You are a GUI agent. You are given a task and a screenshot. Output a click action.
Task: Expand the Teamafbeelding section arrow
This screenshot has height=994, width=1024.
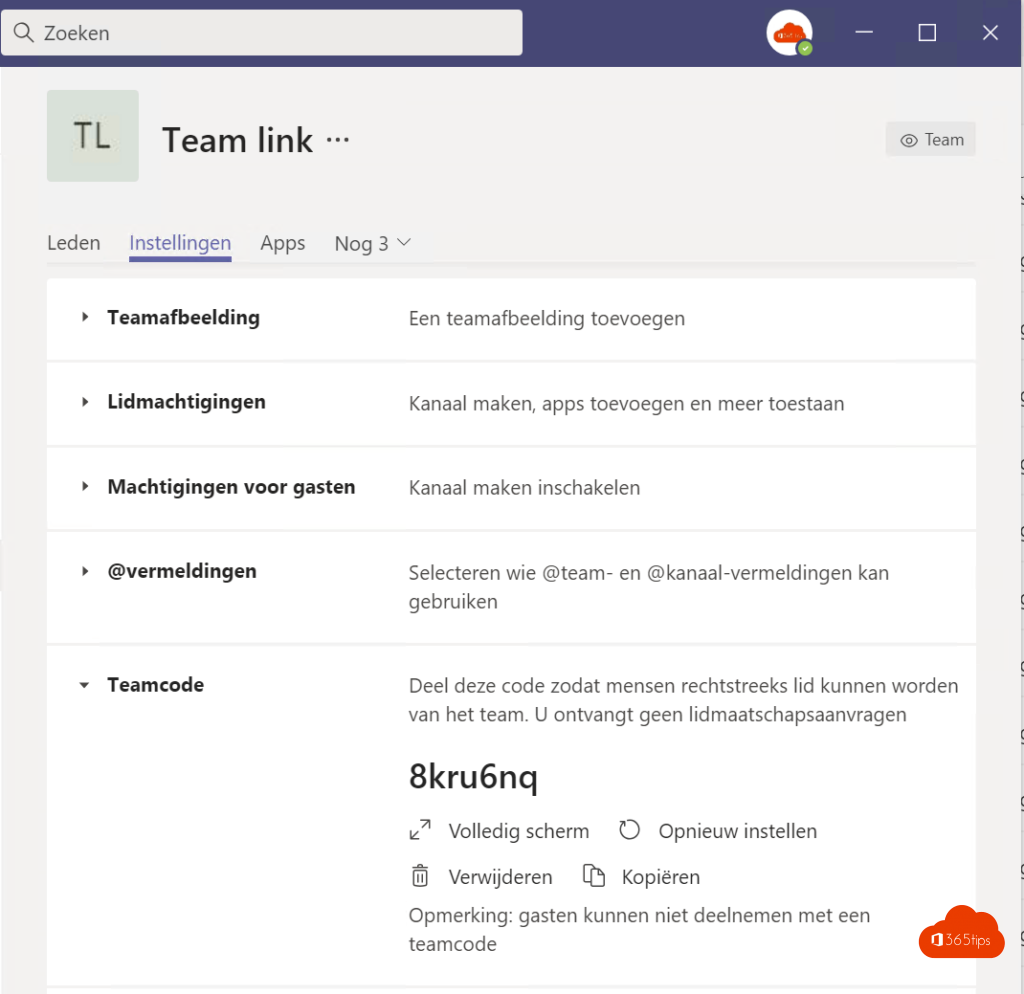click(x=85, y=317)
